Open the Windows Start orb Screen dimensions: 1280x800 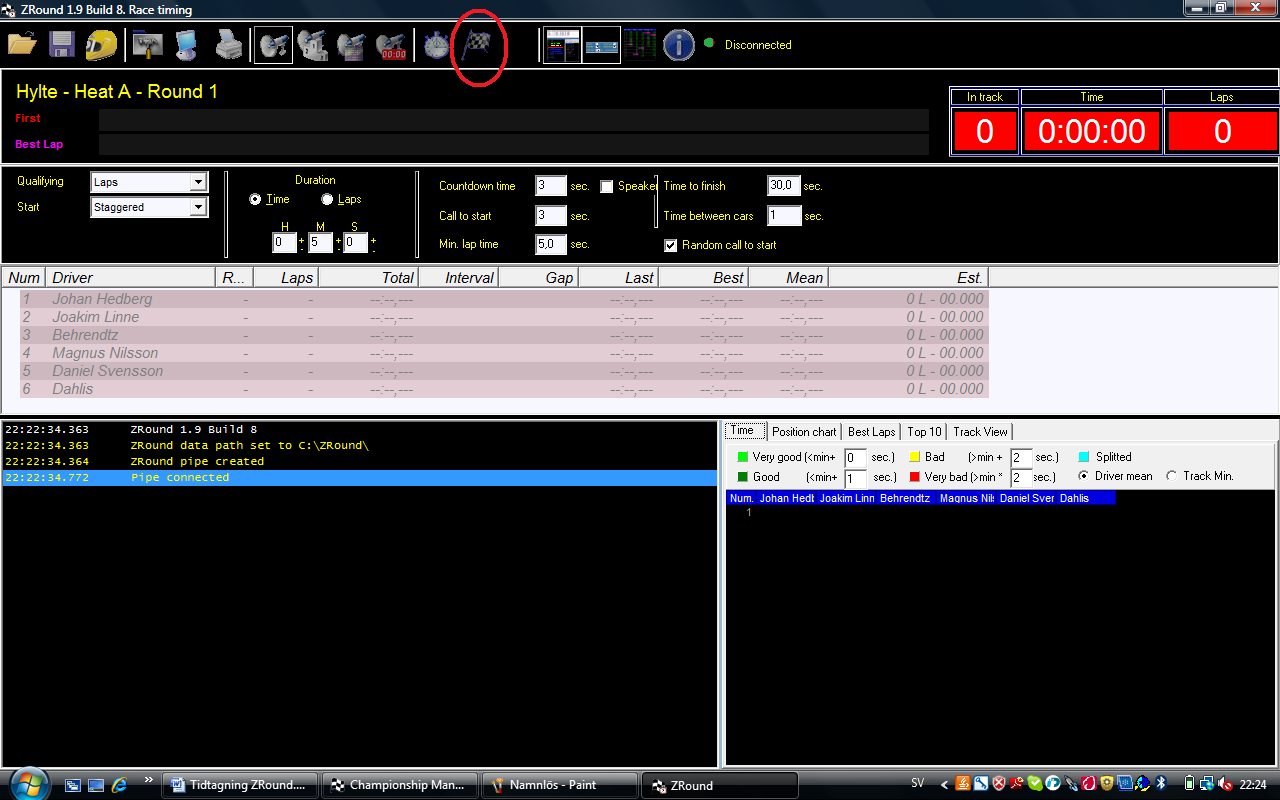click(27, 784)
